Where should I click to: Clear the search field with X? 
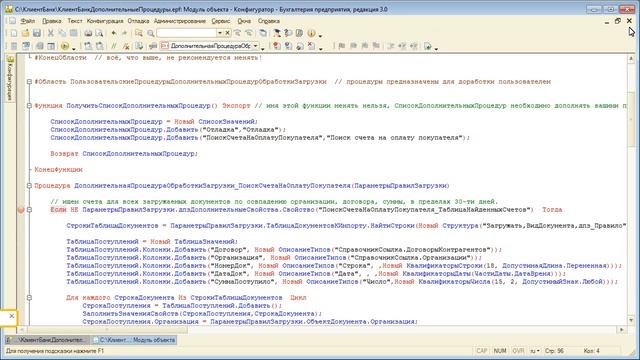click(227, 33)
